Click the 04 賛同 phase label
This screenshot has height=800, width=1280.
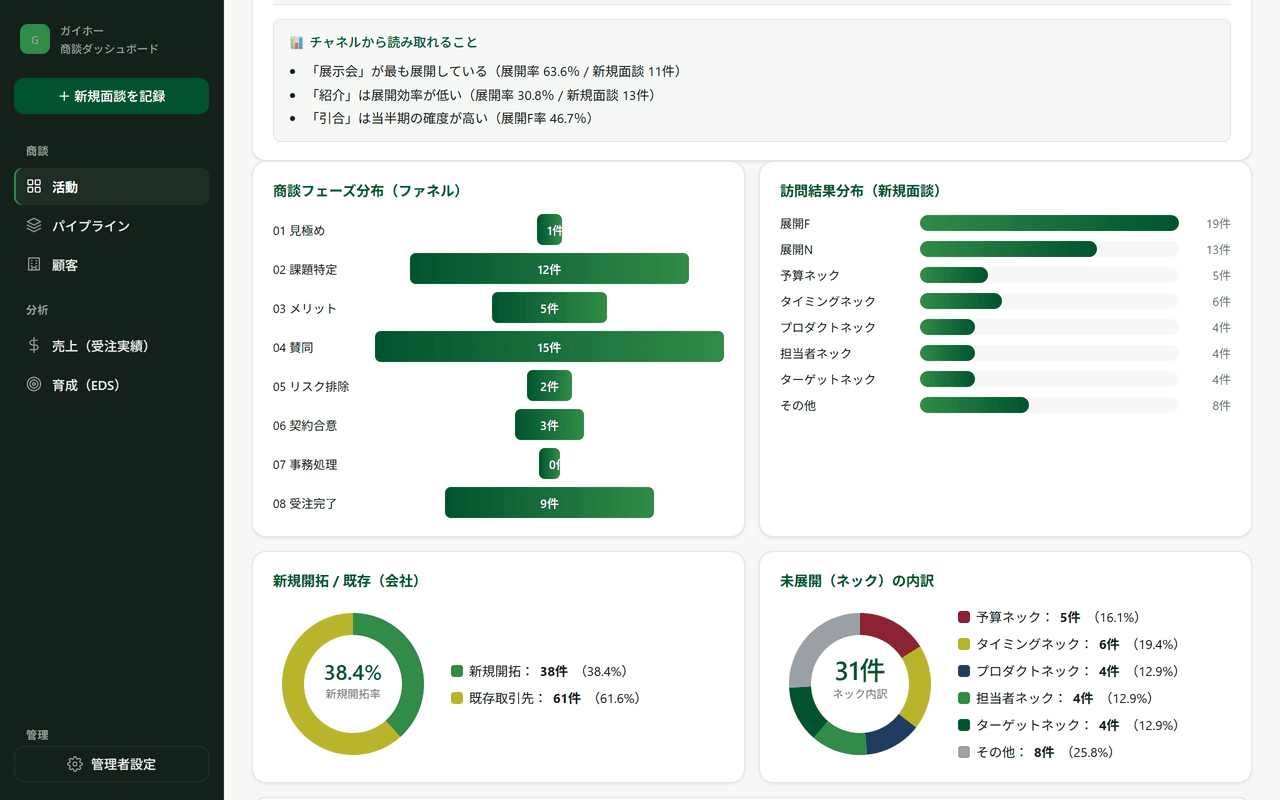click(293, 348)
